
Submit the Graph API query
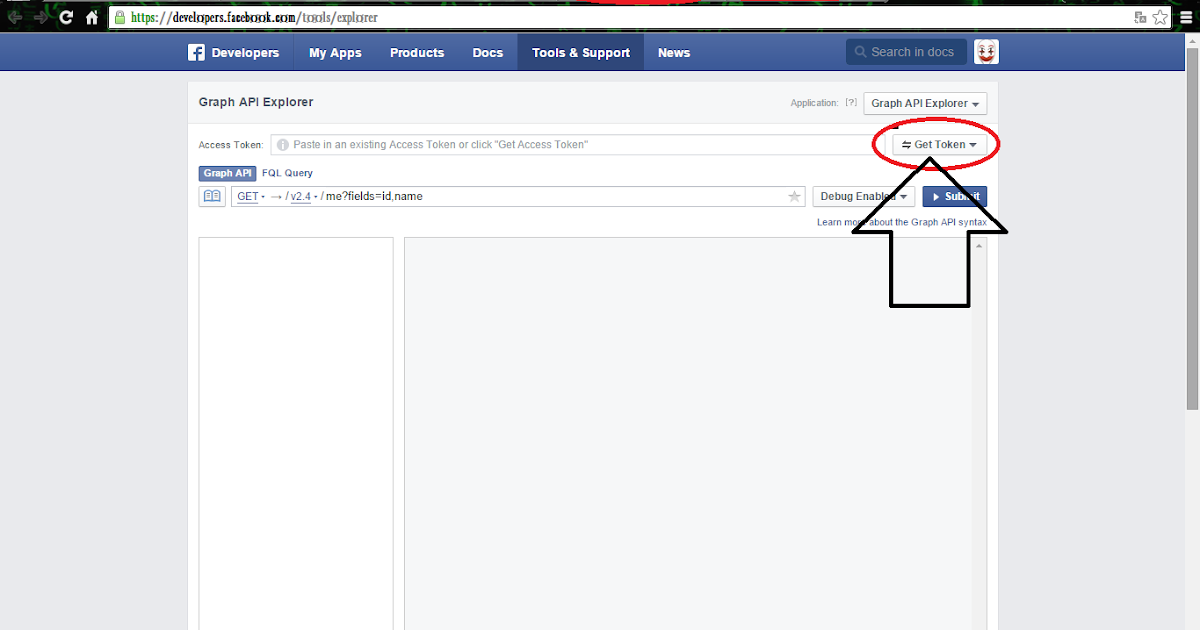[x=955, y=196]
